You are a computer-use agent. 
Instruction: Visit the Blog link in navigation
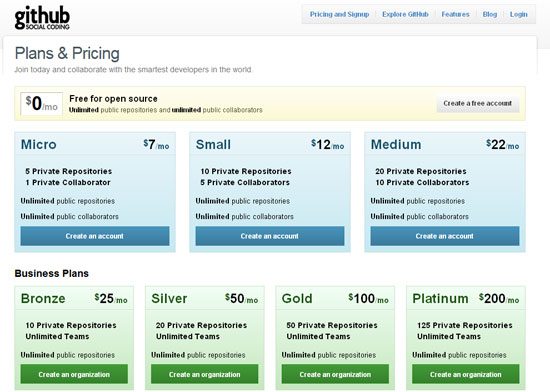[x=490, y=14]
